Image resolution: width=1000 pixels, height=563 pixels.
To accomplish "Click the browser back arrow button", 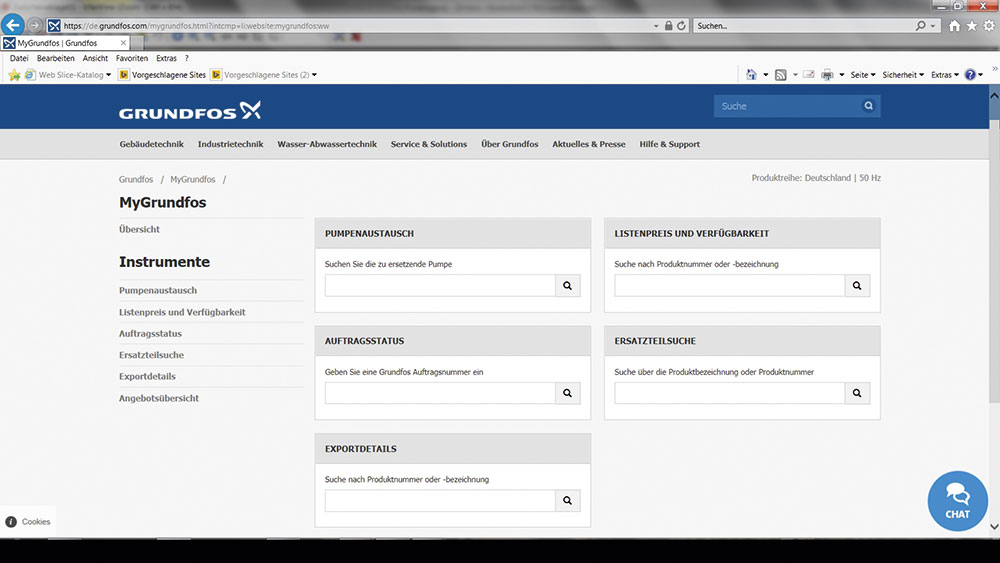I will click(13, 25).
